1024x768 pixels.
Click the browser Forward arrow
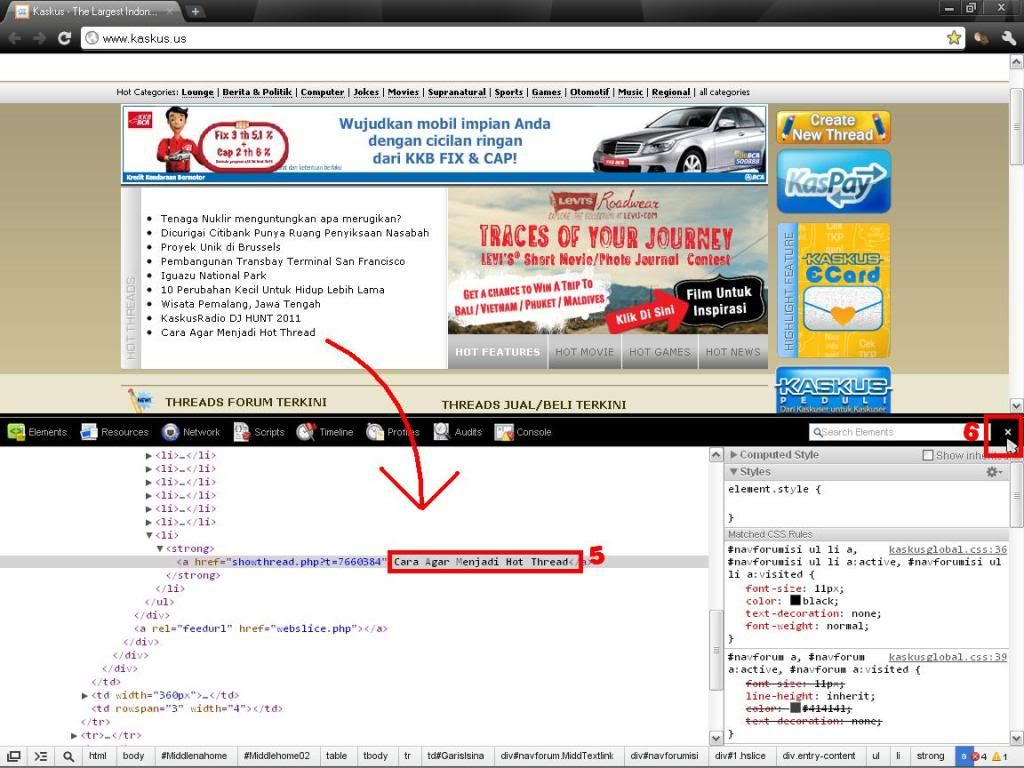coord(39,38)
